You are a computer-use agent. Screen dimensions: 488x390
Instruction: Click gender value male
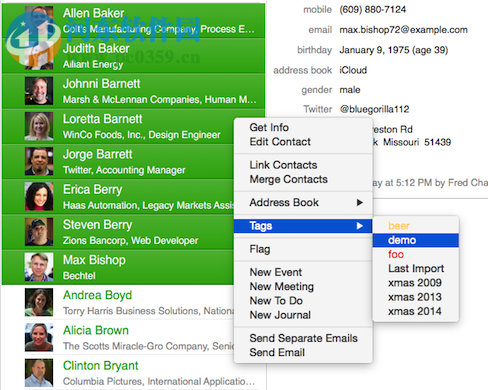[350, 90]
